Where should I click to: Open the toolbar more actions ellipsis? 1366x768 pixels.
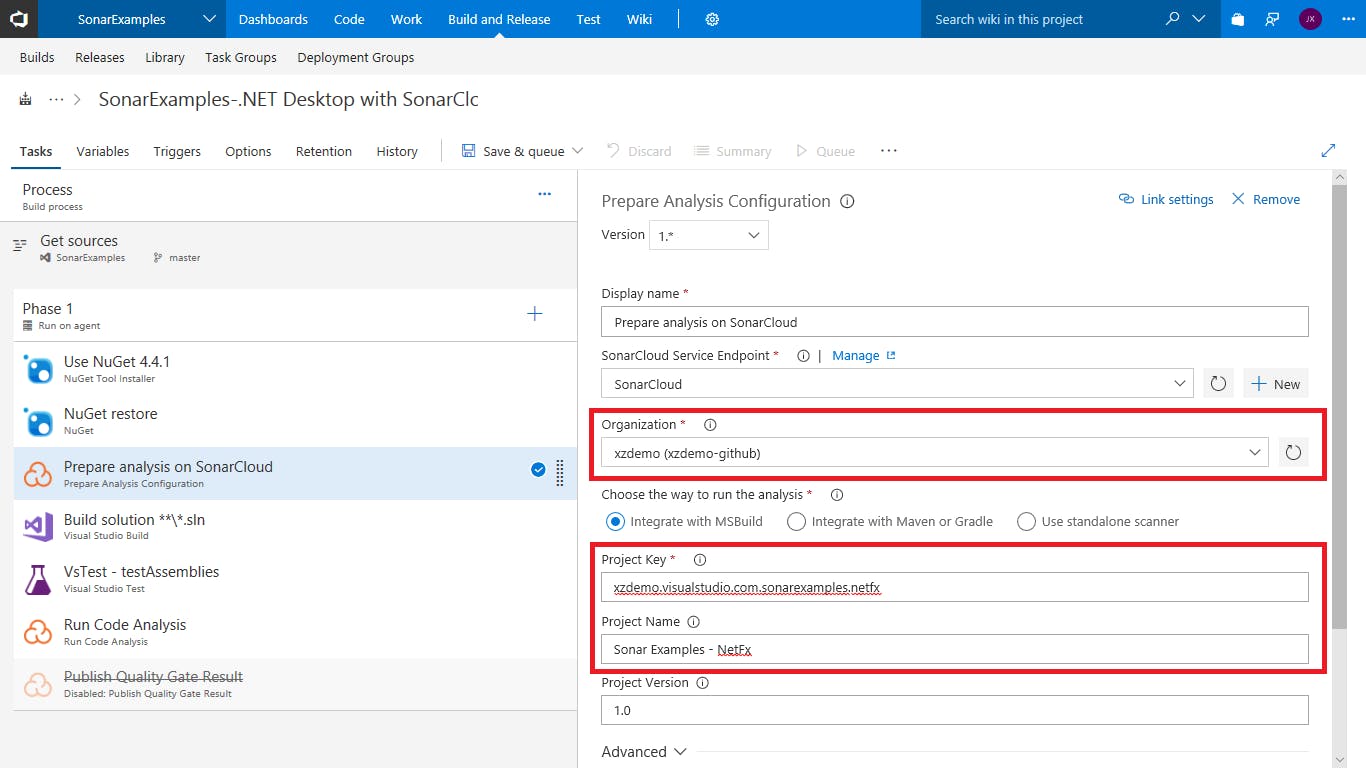[889, 151]
